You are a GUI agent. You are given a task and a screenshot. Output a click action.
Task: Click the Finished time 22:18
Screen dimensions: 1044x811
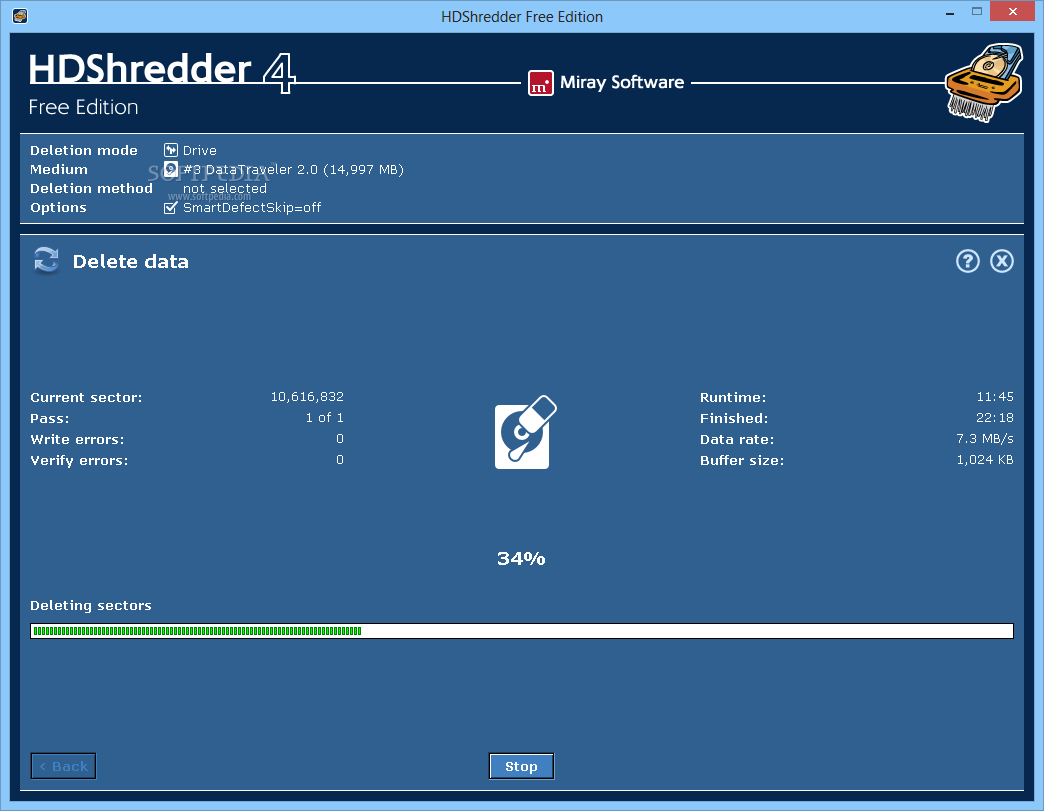995,417
